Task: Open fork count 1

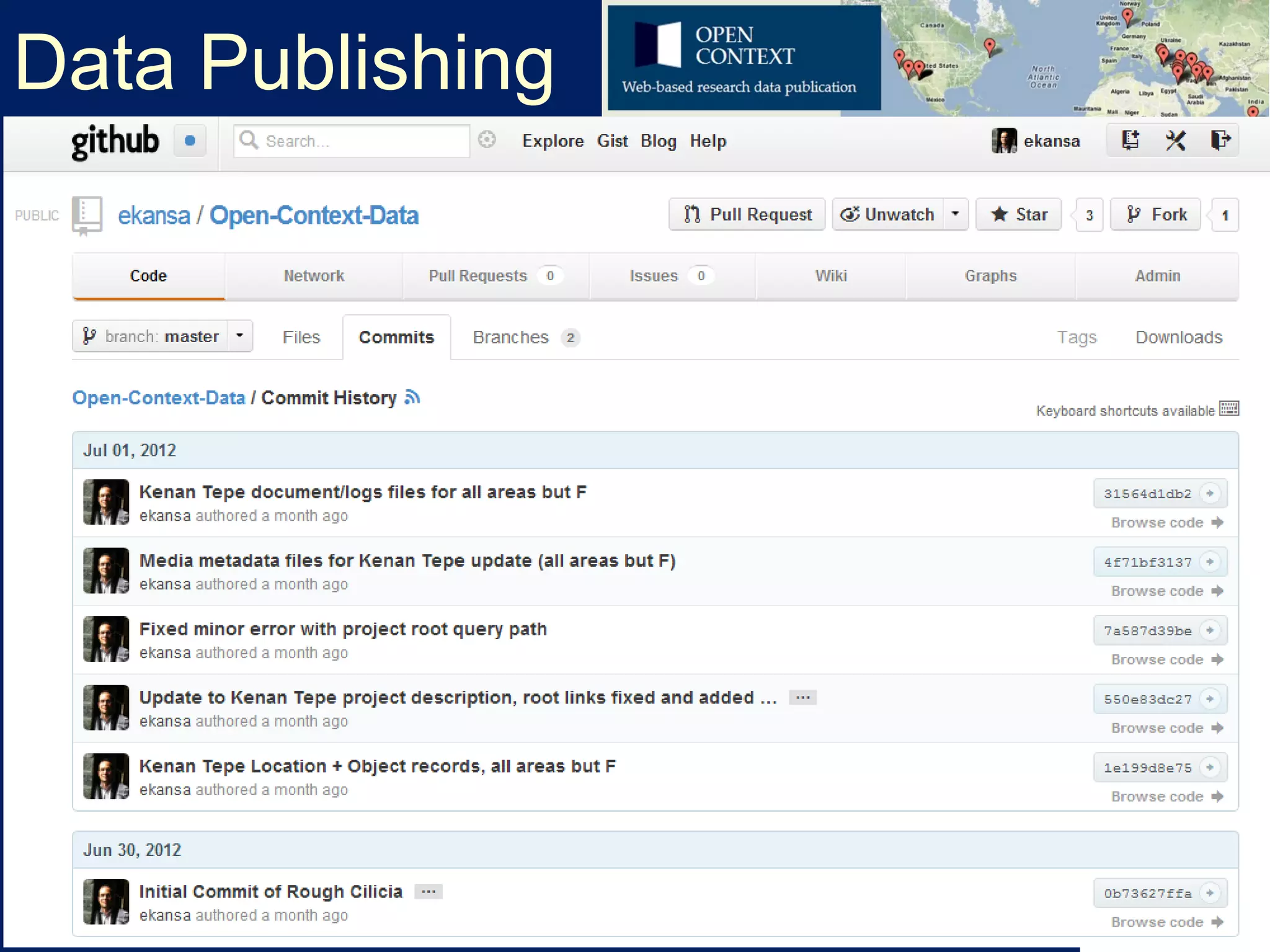Action: point(1225,215)
